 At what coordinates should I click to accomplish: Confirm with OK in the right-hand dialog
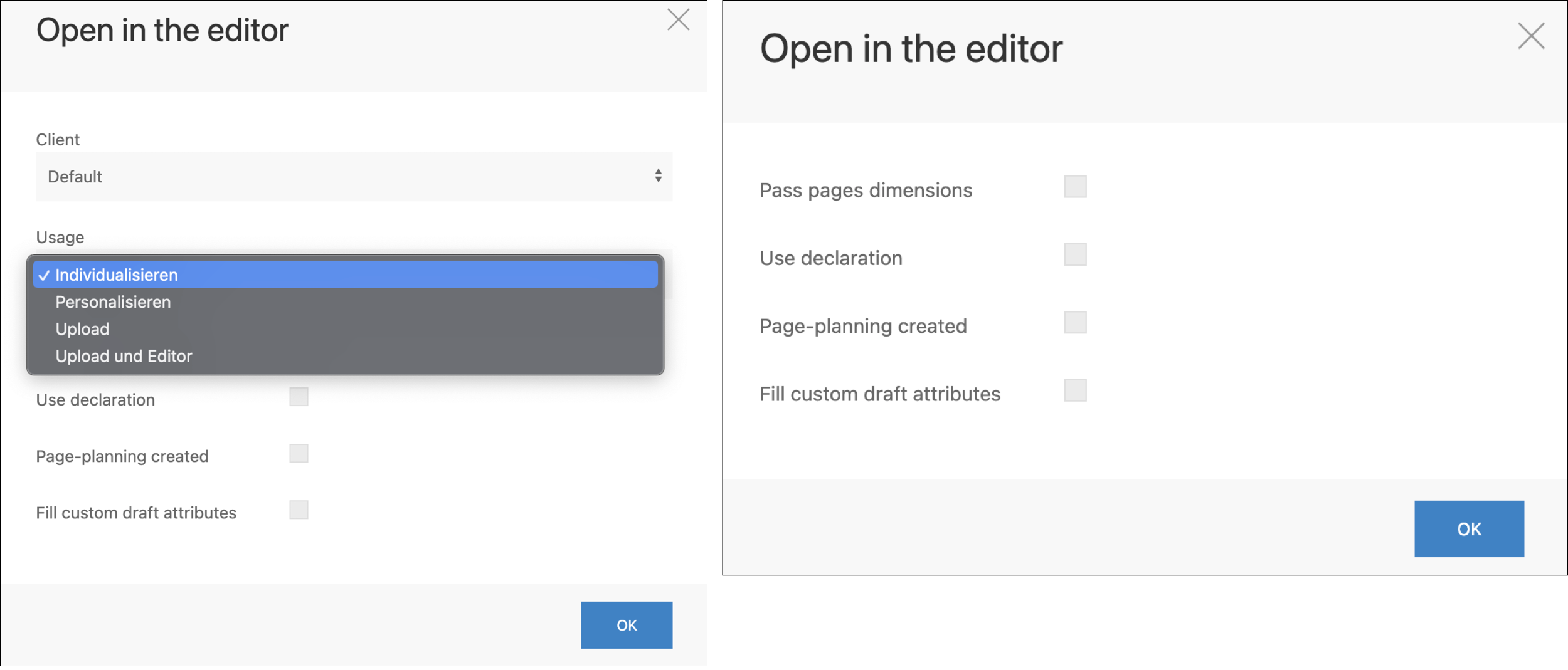click(1468, 528)
